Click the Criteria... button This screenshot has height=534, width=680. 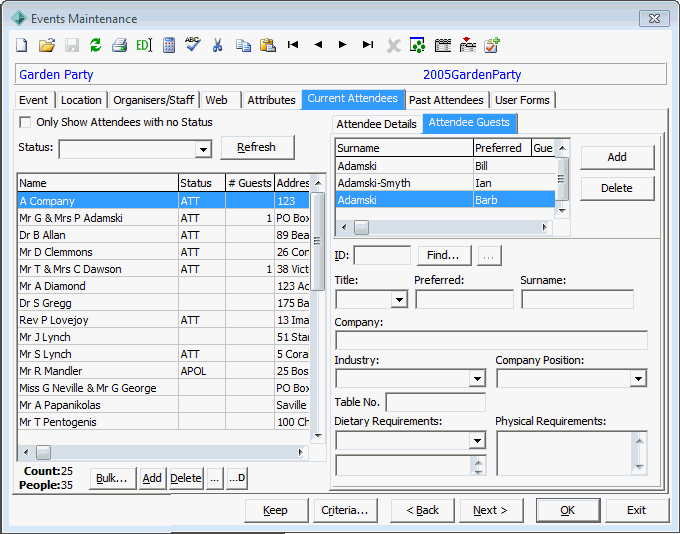(x=345, y=510)
